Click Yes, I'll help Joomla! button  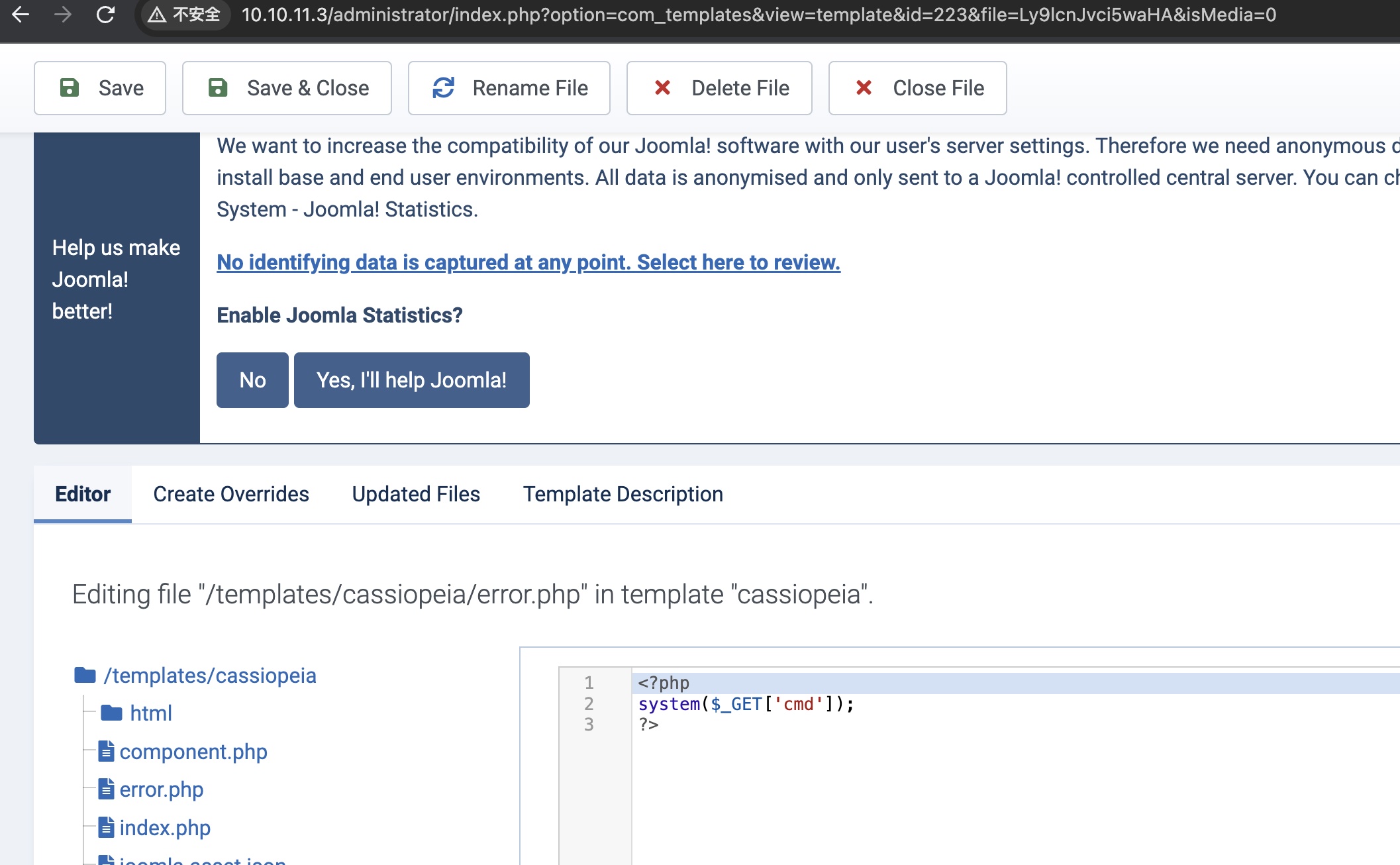click(x=411, y=380)
